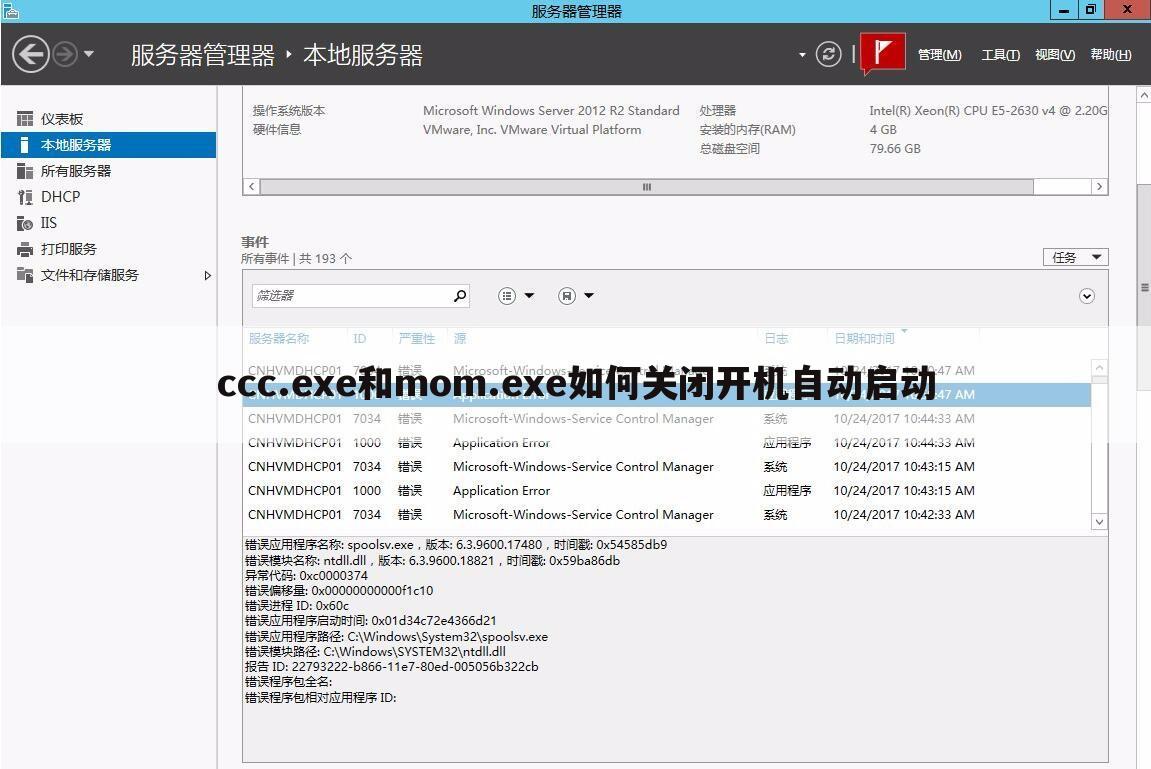
Task: Click the IIS role icon
Action: 25,223
